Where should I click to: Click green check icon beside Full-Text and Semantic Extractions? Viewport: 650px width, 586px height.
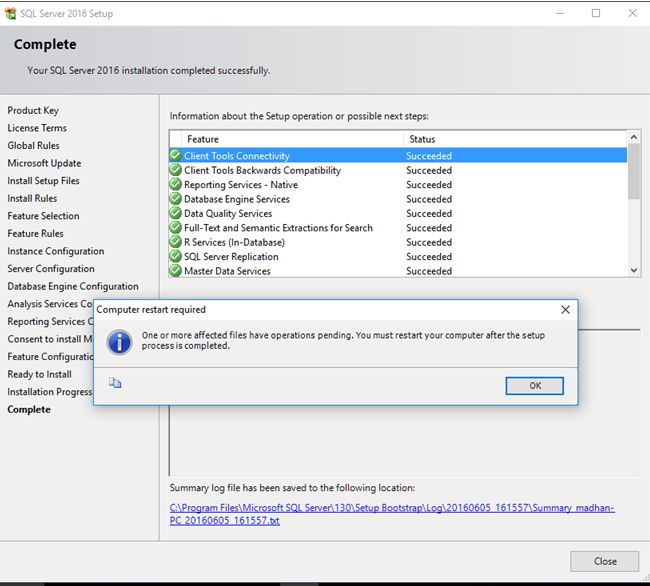tap(176, 228)
